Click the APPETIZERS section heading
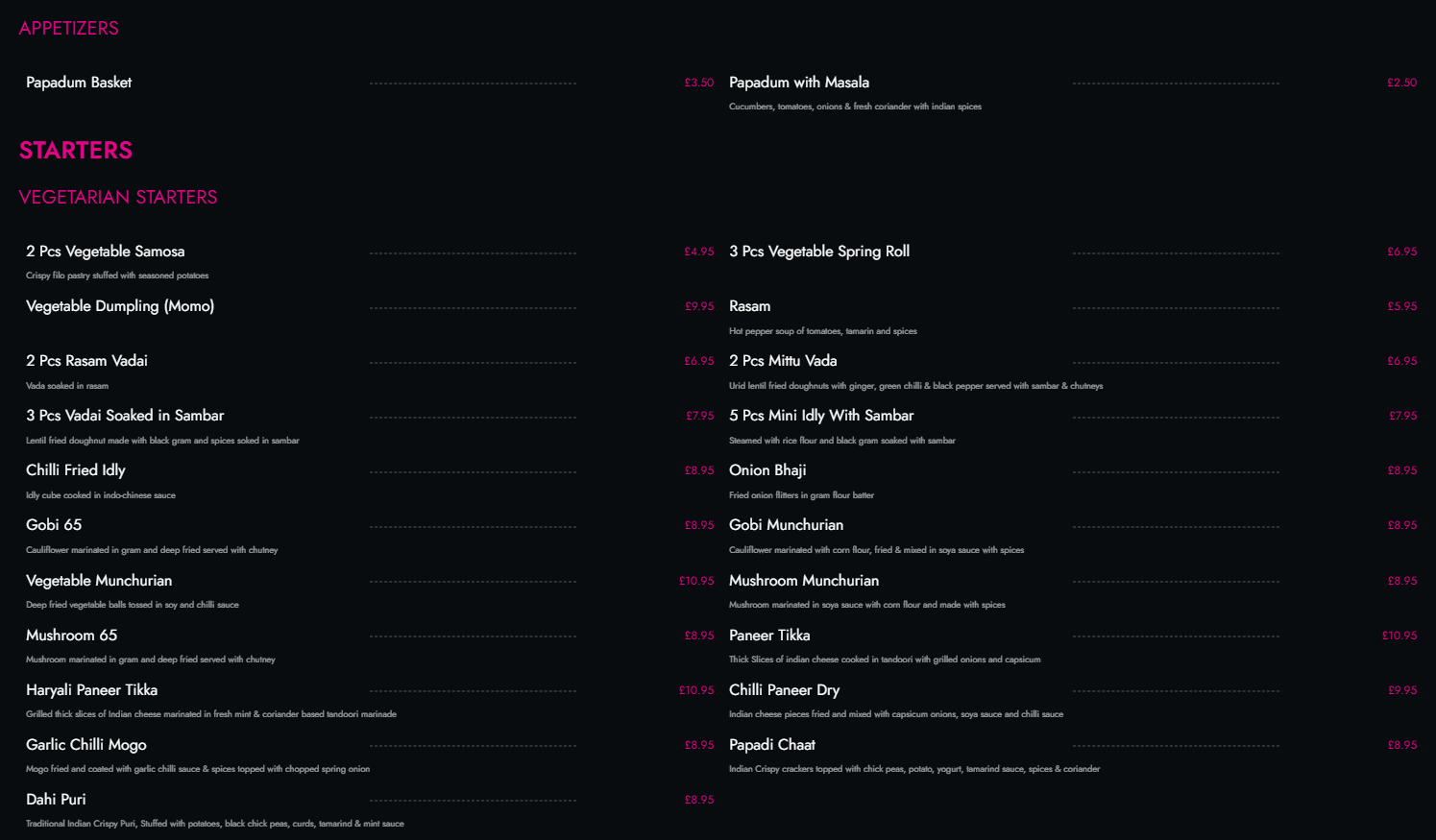 [x=69, y=29]
